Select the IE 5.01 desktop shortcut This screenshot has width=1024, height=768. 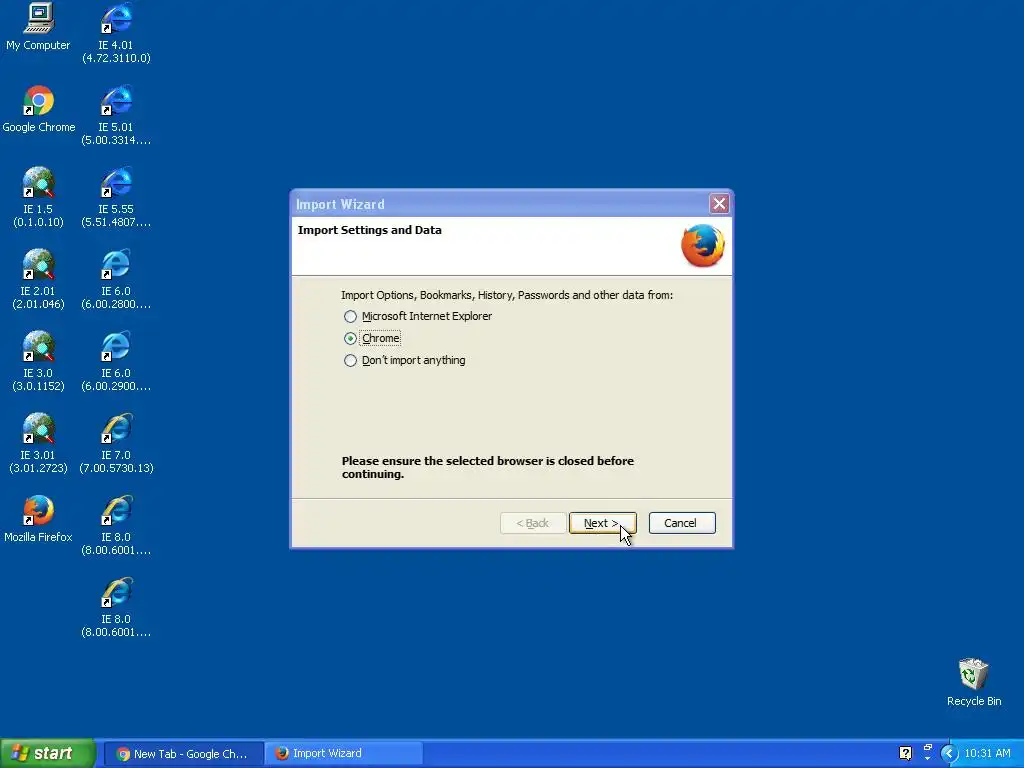tap(116, 116)
